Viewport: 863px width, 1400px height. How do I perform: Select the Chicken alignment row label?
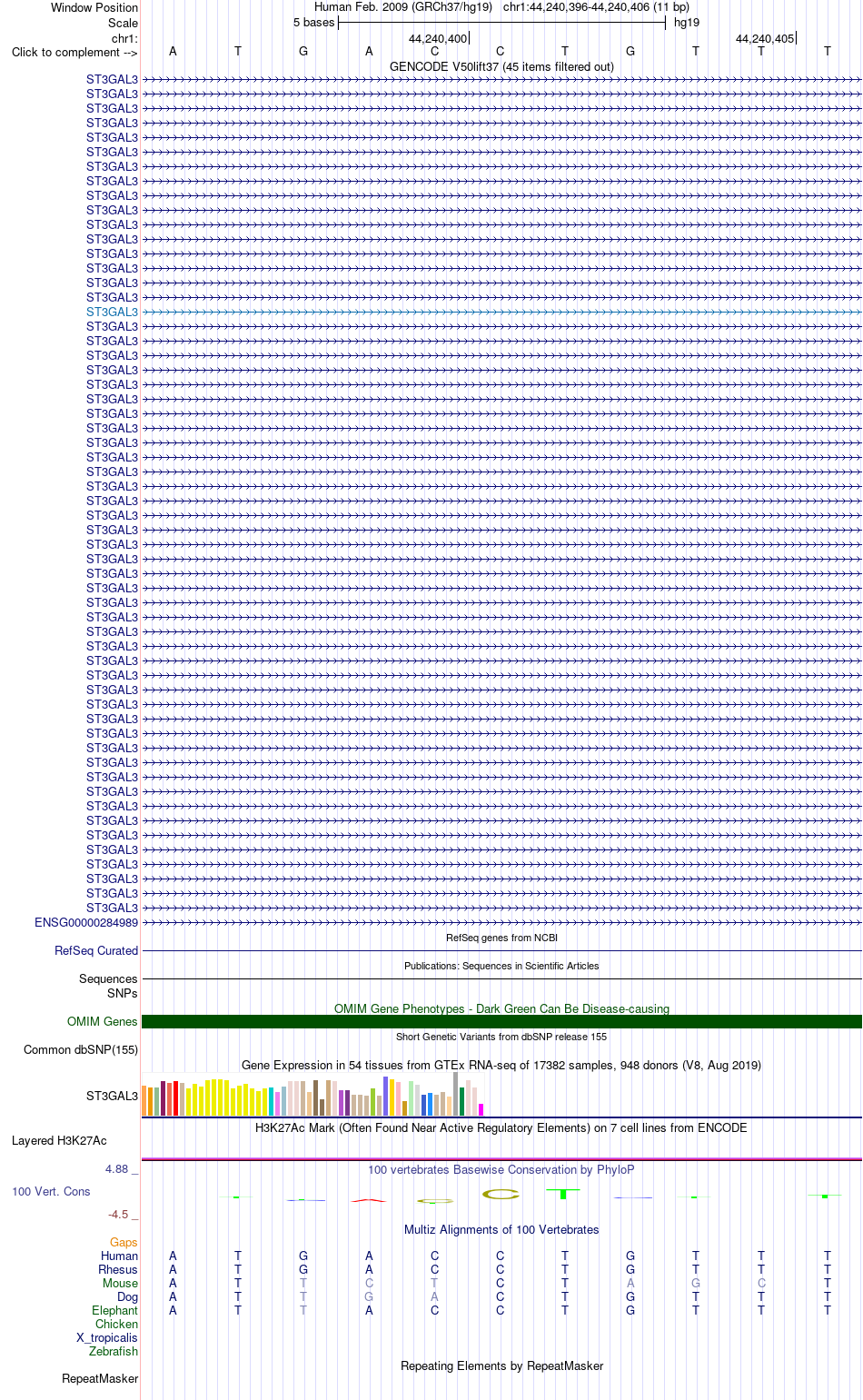(116, 1324)
